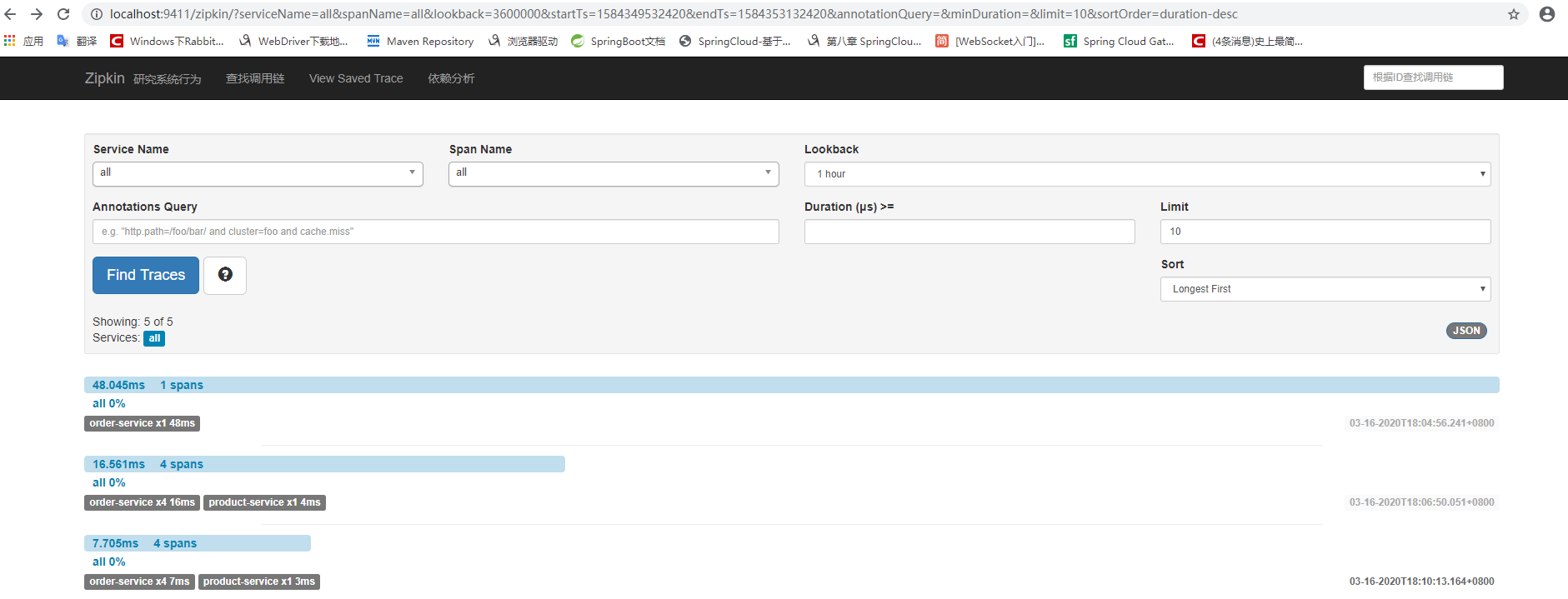The height and width of the screenshot is (599, 1568).
Task: Click the Limit input field
Action: pyautogui.click(x=1325, y=232)
